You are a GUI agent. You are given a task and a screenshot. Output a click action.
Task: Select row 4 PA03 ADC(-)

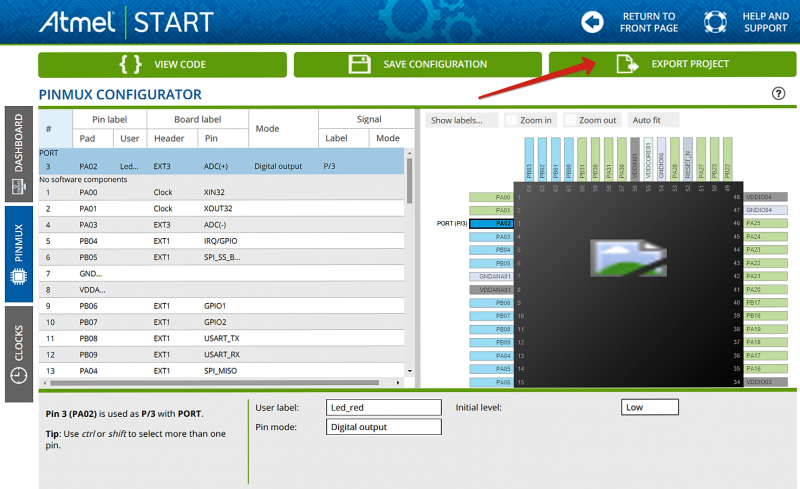coord(221,225)
